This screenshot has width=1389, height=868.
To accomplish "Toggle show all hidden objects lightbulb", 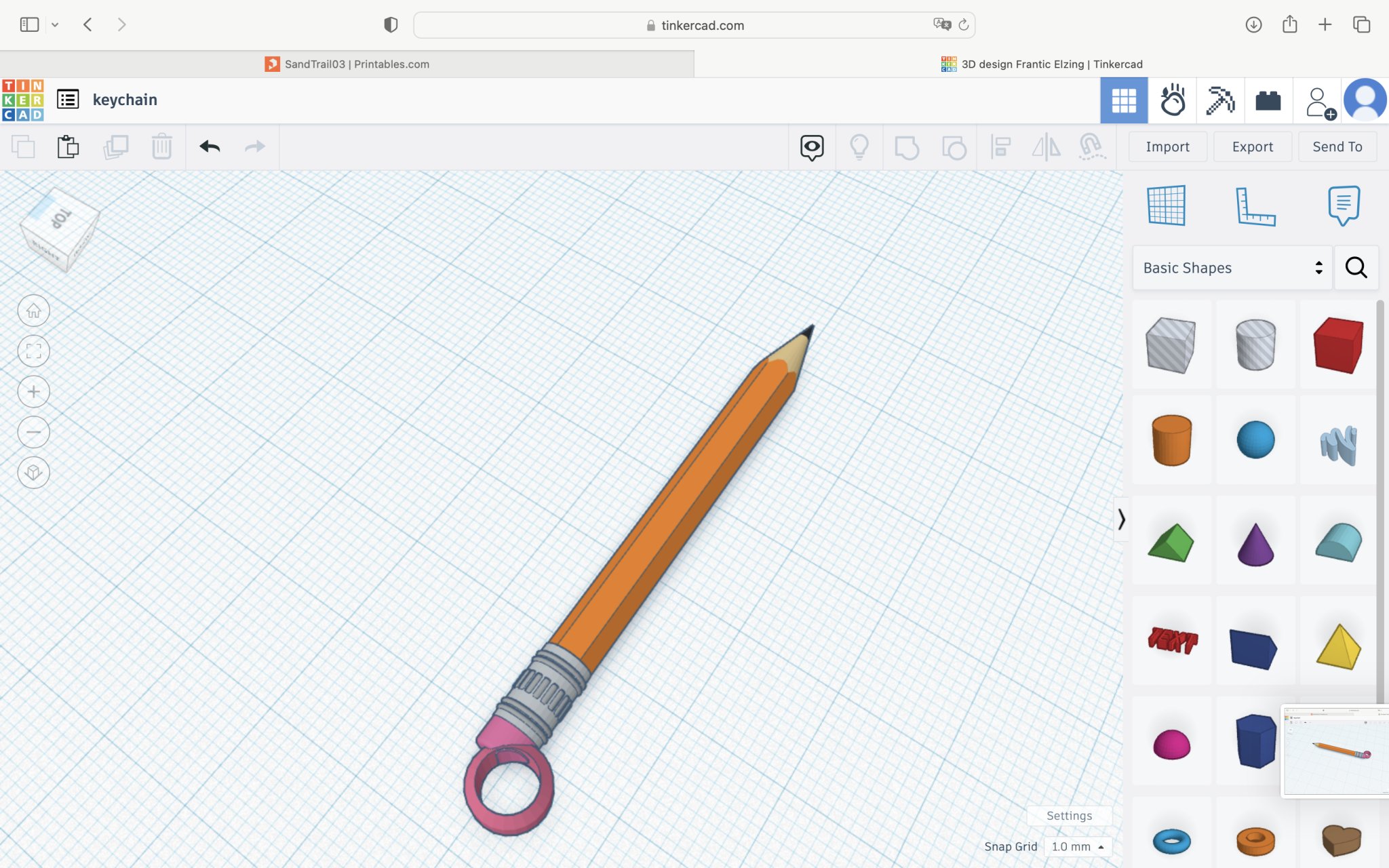I will coord(859,146).
